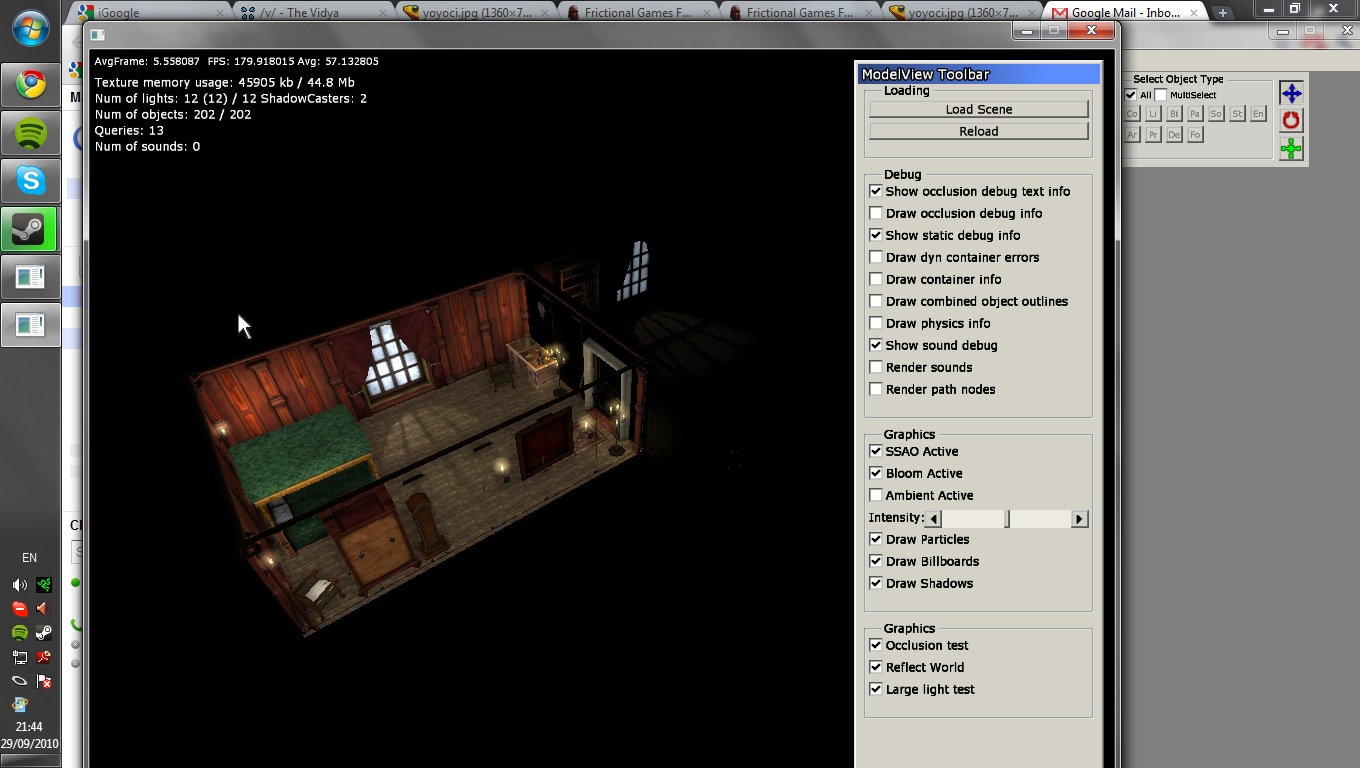Image resolution: width=1360 pixels, height=768 pixels.
Task: Click the Load Scene button
Action: pos(978,109)
